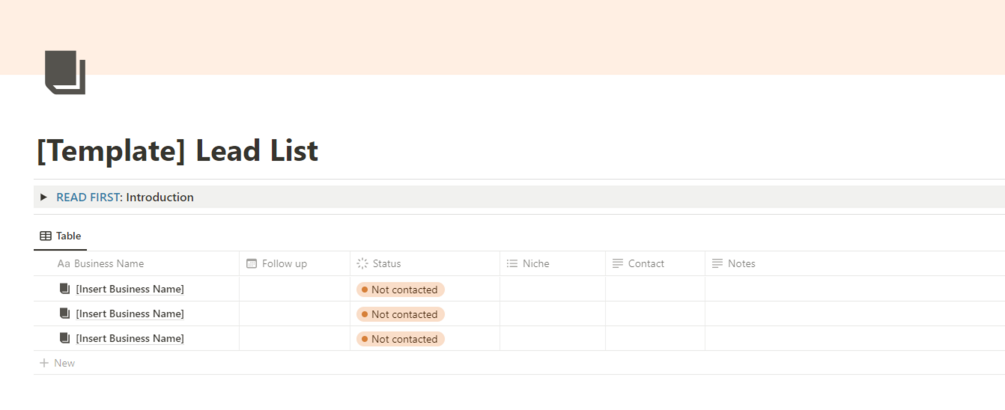The width and height of the screenshot is (1005, 410).
Task: Open the Notes column header
Action: [x=741, y=264]
